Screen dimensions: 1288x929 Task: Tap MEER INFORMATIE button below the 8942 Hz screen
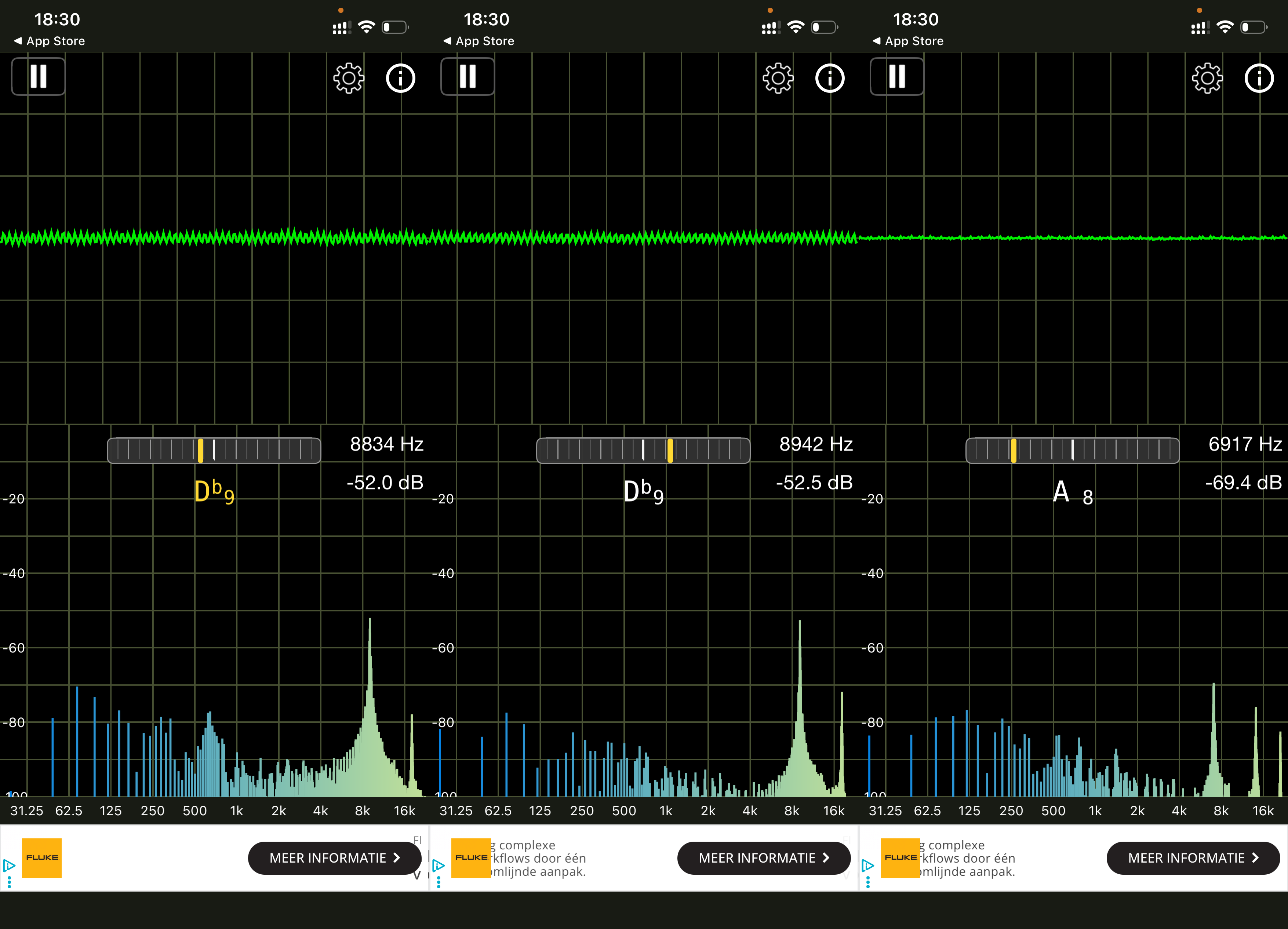[x=764, y=858]
